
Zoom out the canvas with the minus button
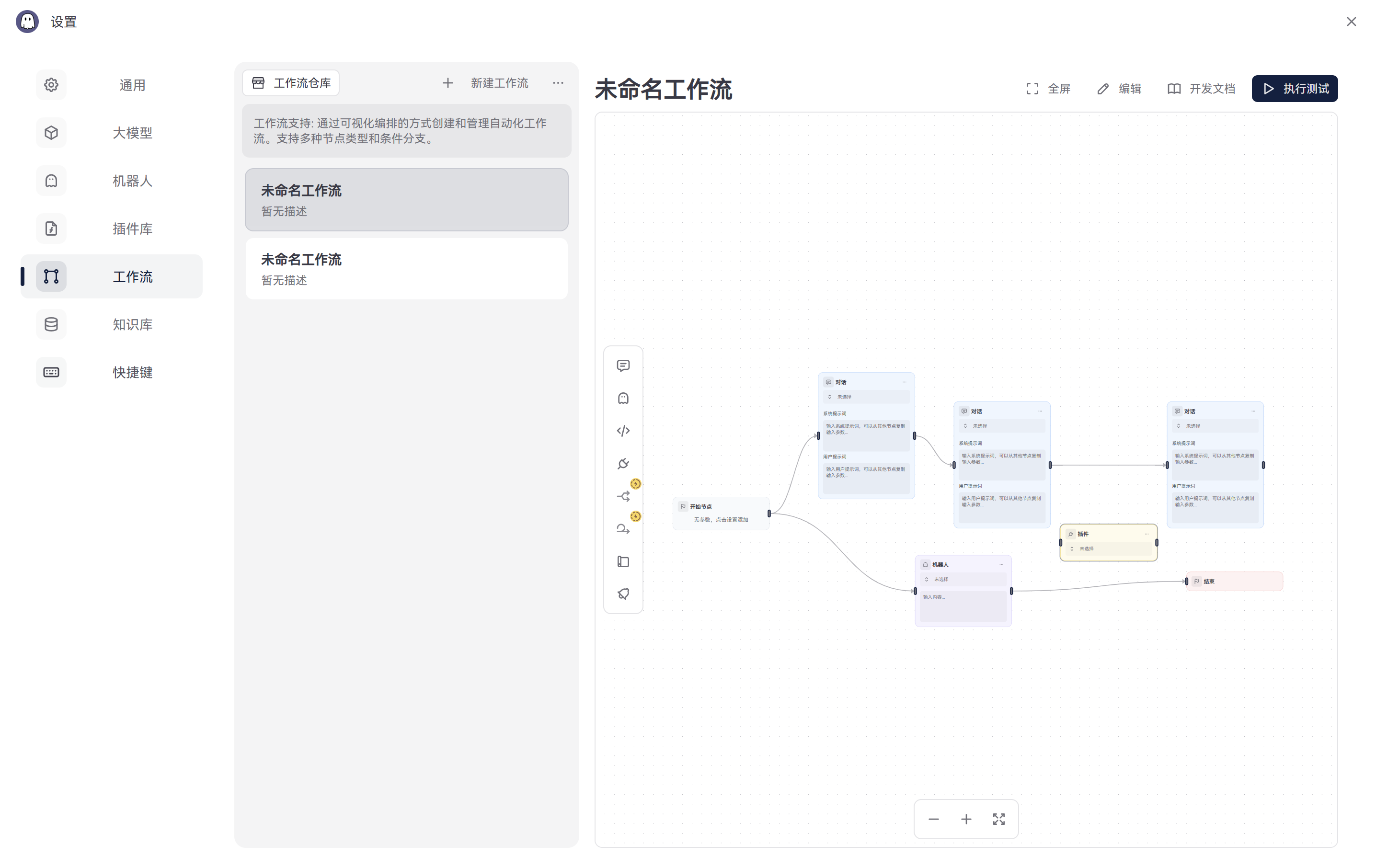click(933, 819)
